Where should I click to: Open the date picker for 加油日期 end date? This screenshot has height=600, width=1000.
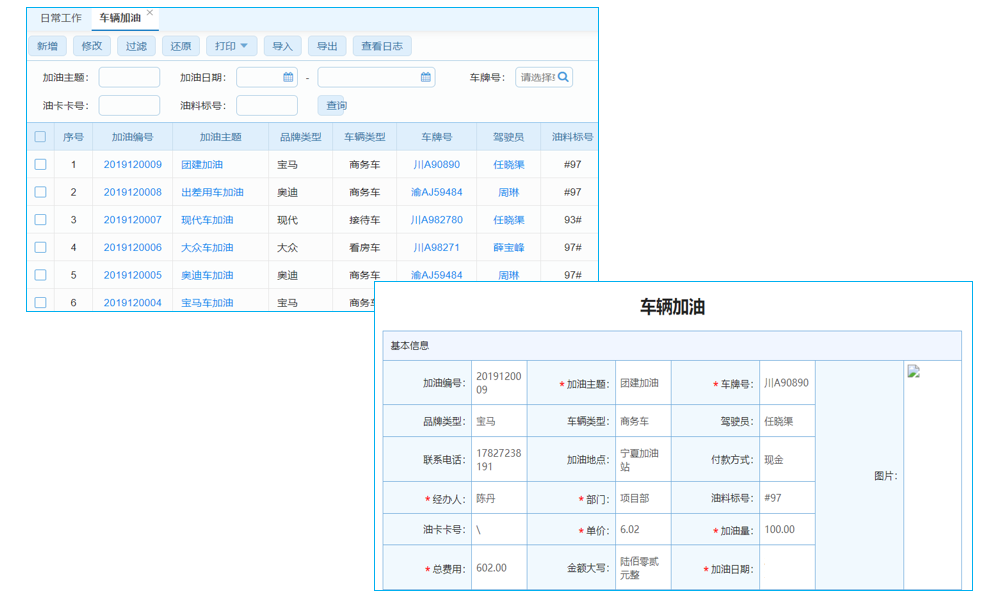tap(425, 76)
